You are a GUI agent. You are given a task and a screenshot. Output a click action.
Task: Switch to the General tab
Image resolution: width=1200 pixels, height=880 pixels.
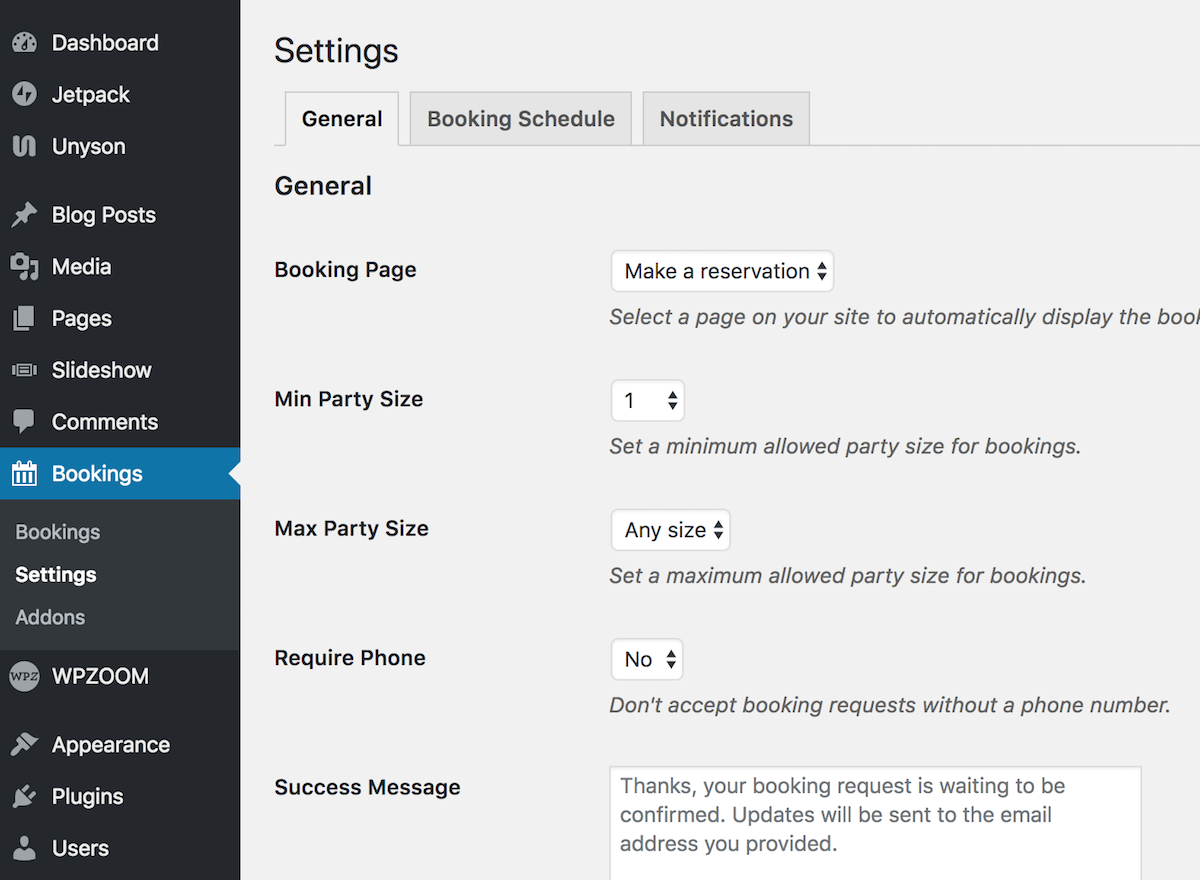pyautogui.click(x=342, y=119)
